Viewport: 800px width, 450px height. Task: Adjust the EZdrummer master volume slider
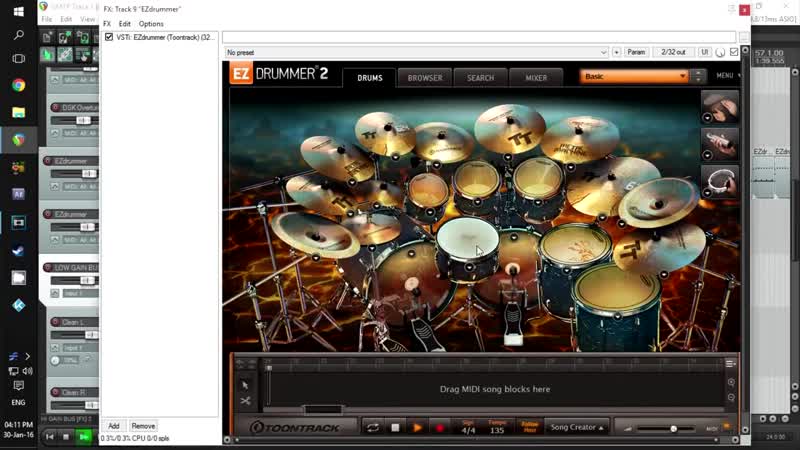(673, 429)
